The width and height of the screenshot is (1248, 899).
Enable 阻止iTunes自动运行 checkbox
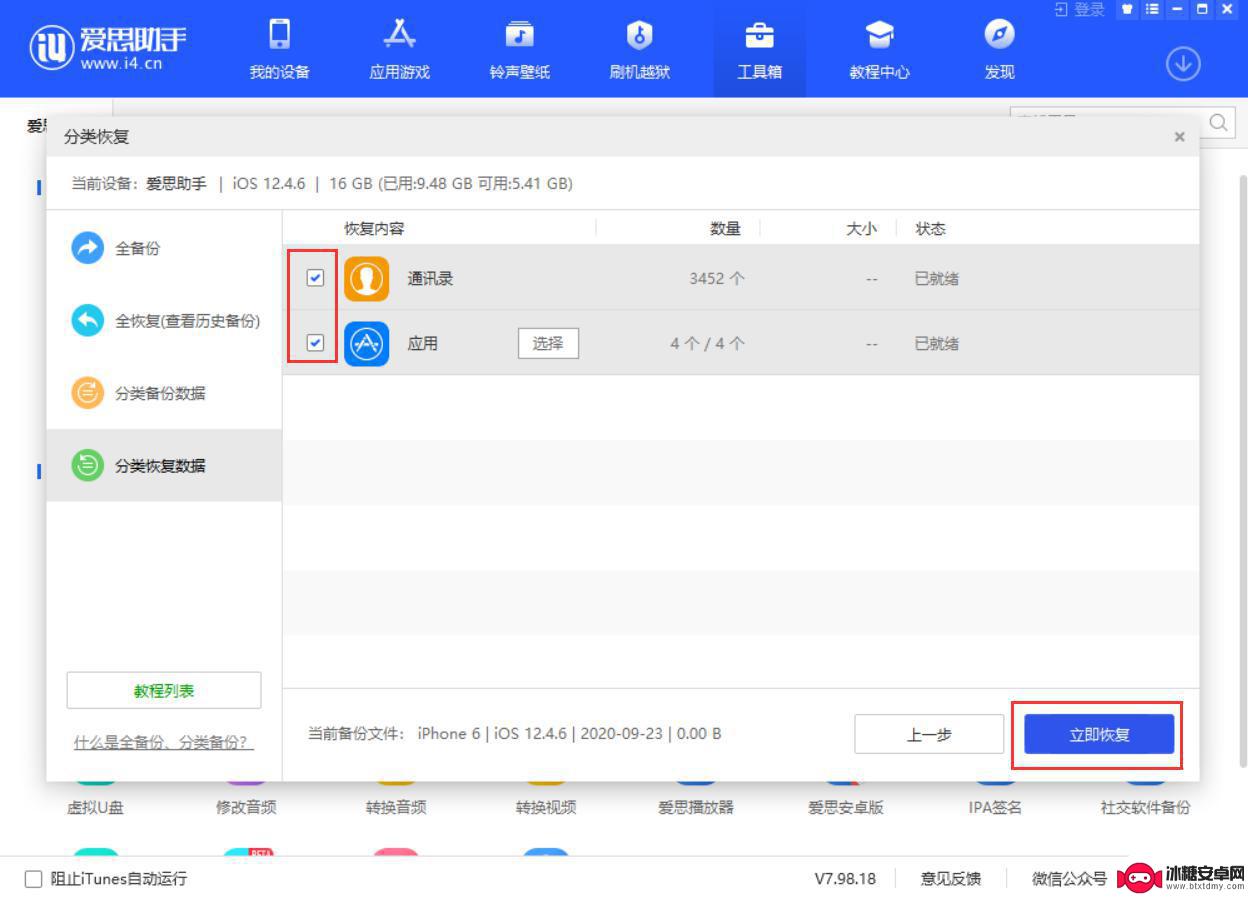pos(33,879)
